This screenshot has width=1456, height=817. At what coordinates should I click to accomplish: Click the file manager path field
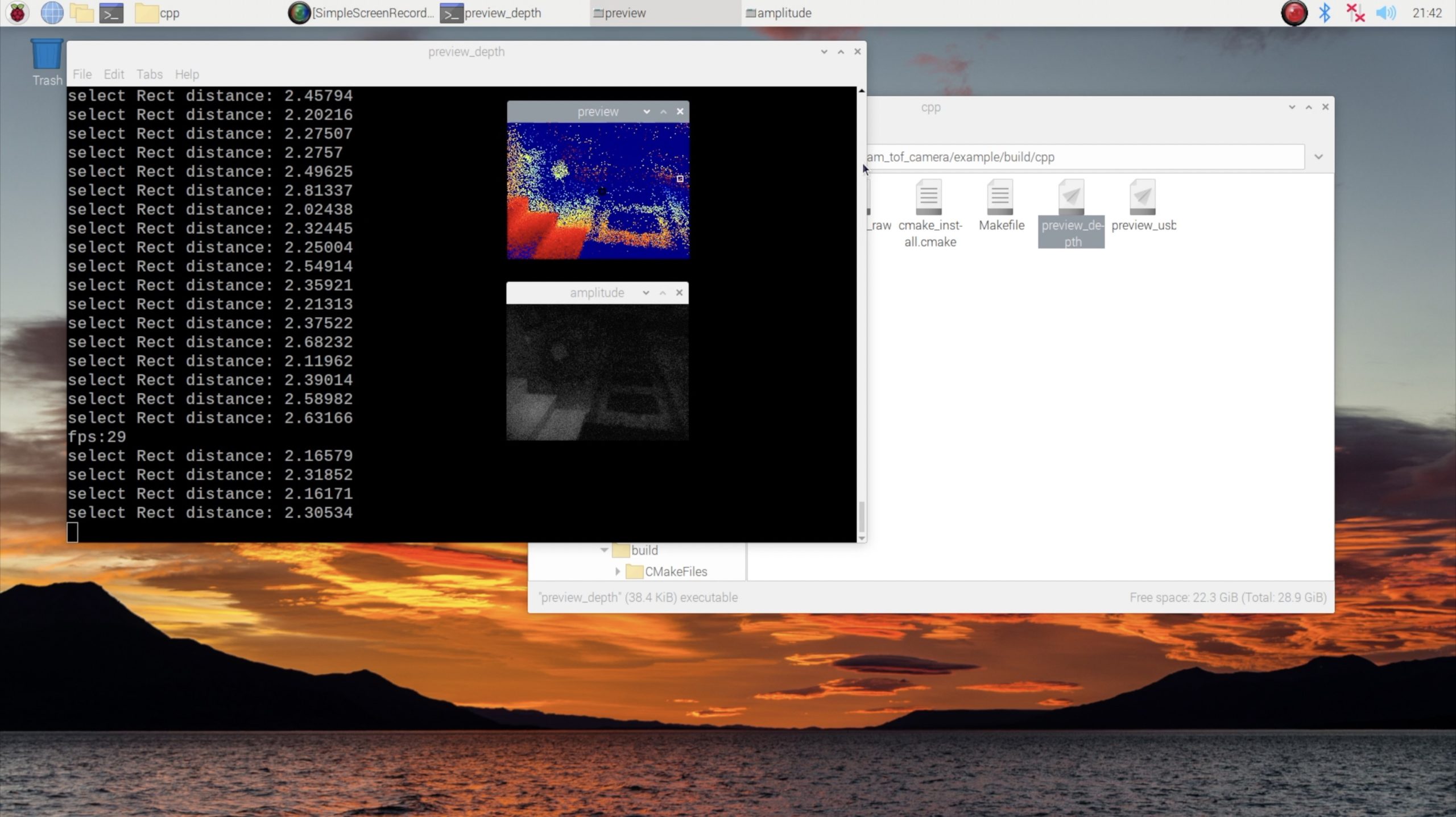1081,157
